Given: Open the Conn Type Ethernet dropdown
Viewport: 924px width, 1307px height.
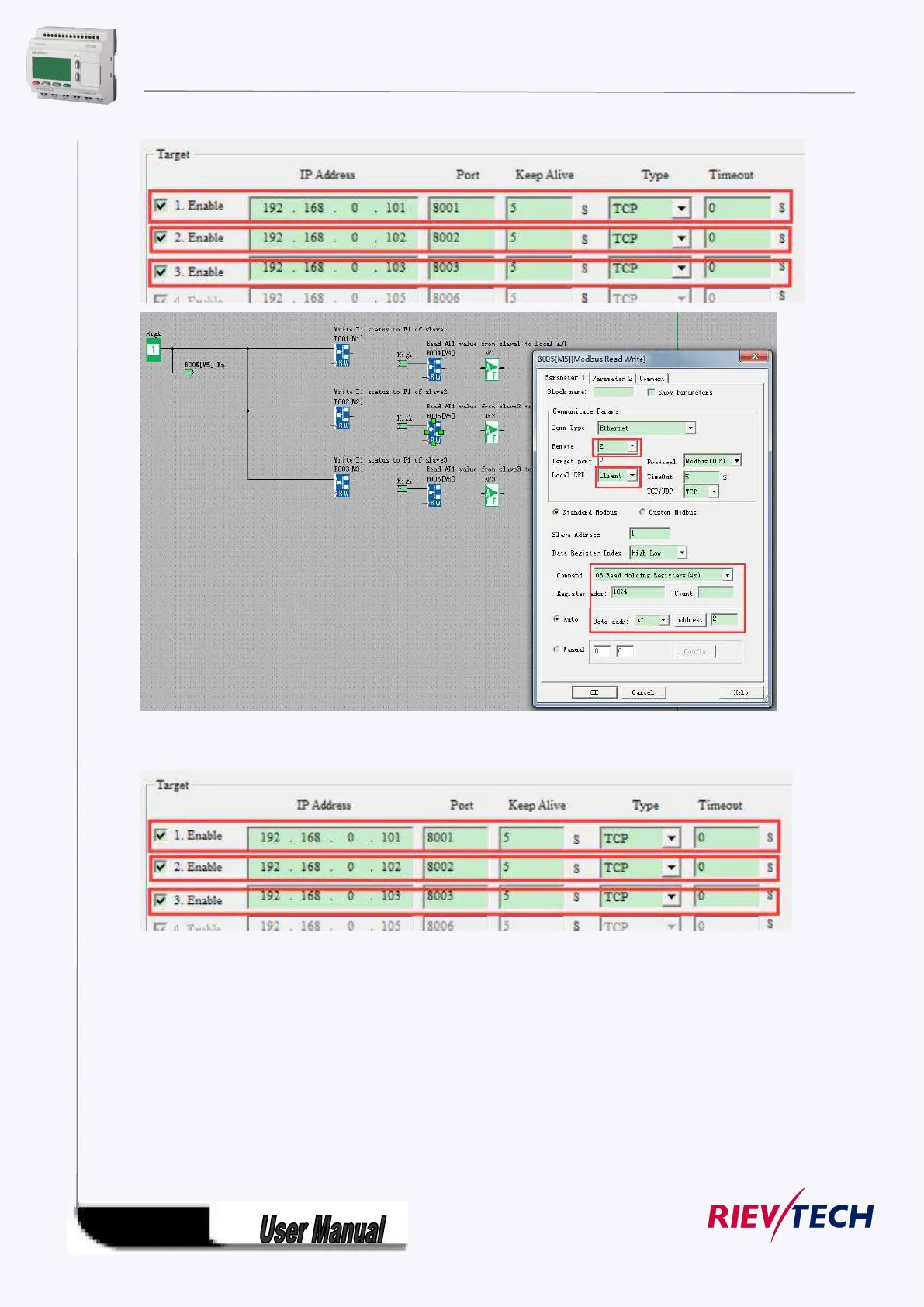Looking at the screenshot, I should click(x=646, y=428).
